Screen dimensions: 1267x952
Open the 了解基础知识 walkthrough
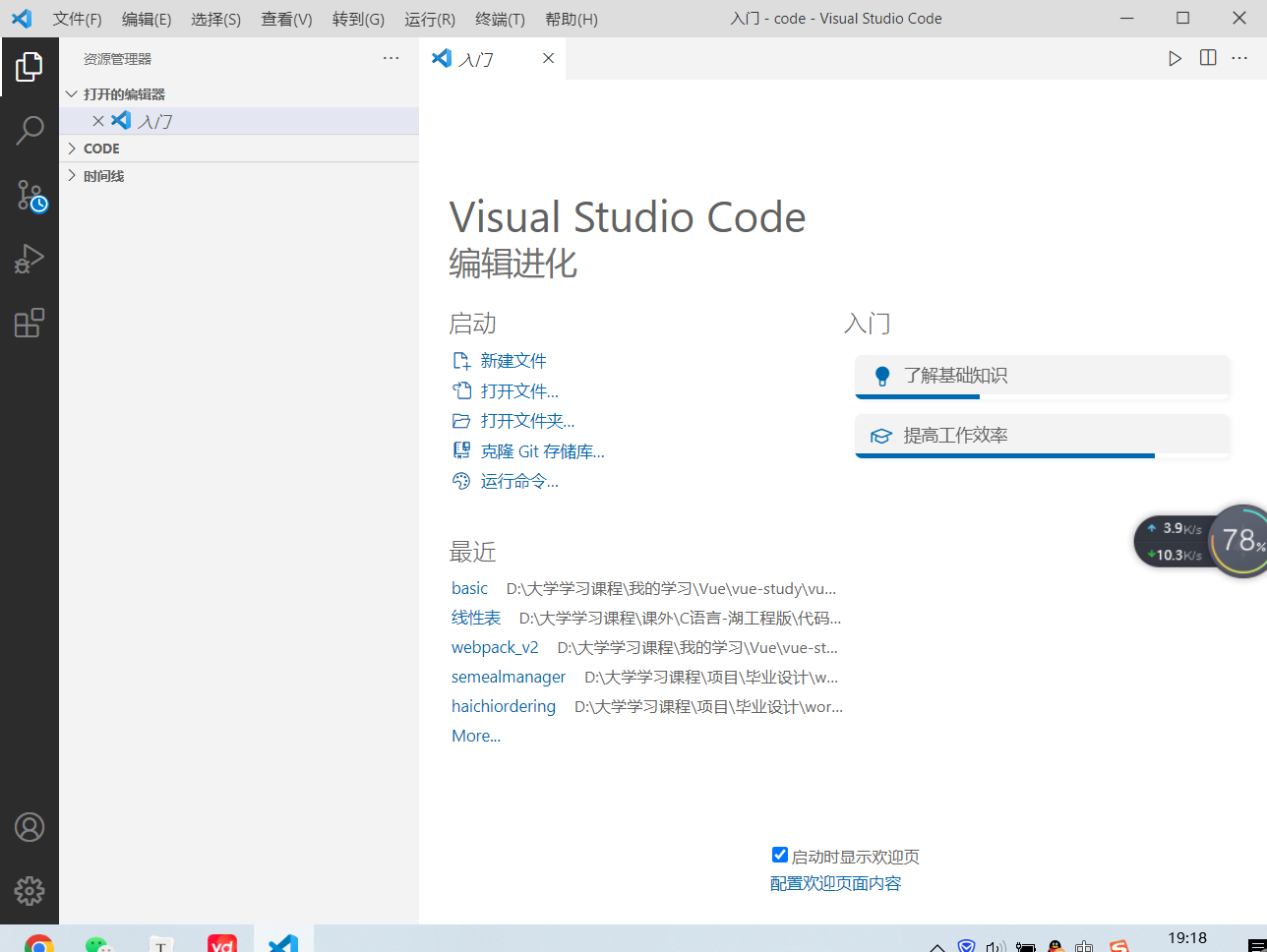(1043, 376)
